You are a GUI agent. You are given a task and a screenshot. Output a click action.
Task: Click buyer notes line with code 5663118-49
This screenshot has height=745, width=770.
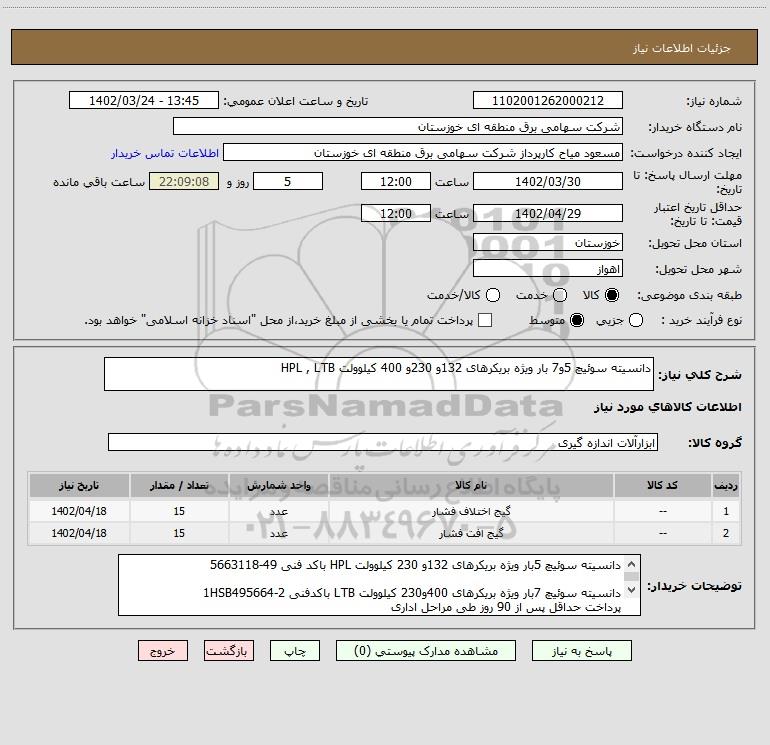(415, 565)
